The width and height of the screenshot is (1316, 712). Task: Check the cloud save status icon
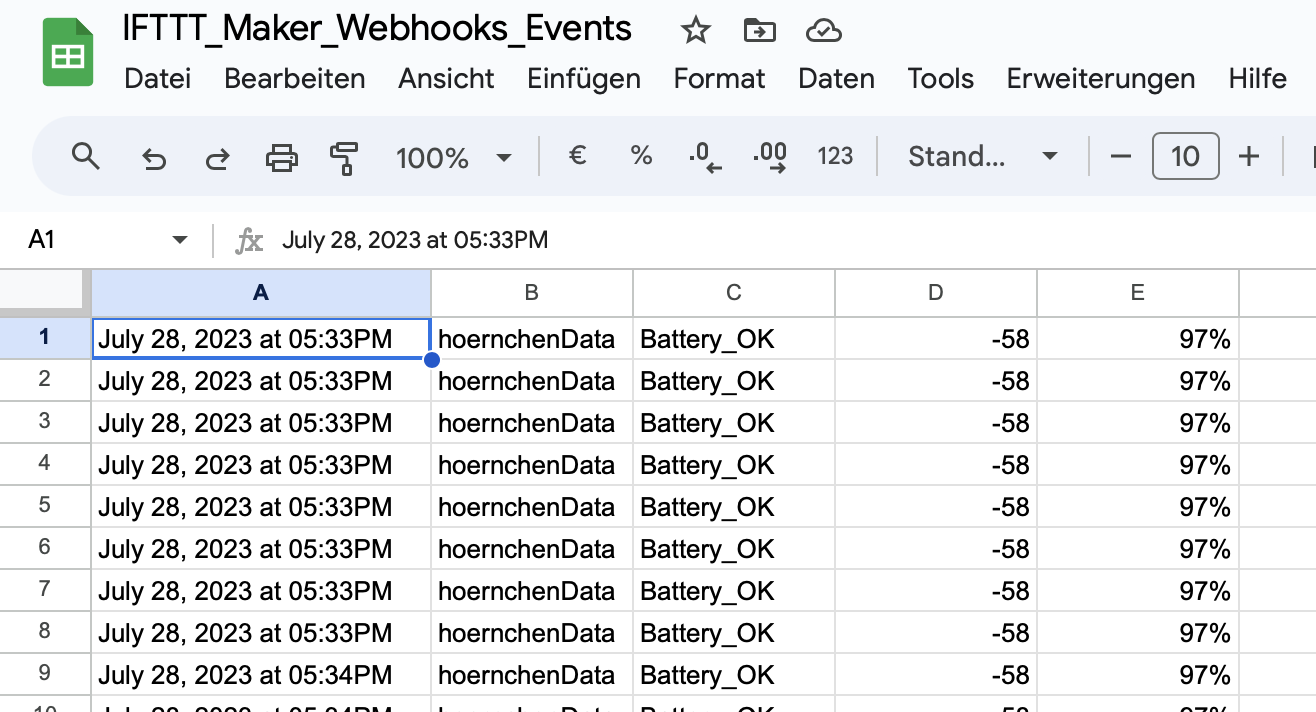(822, 31)
